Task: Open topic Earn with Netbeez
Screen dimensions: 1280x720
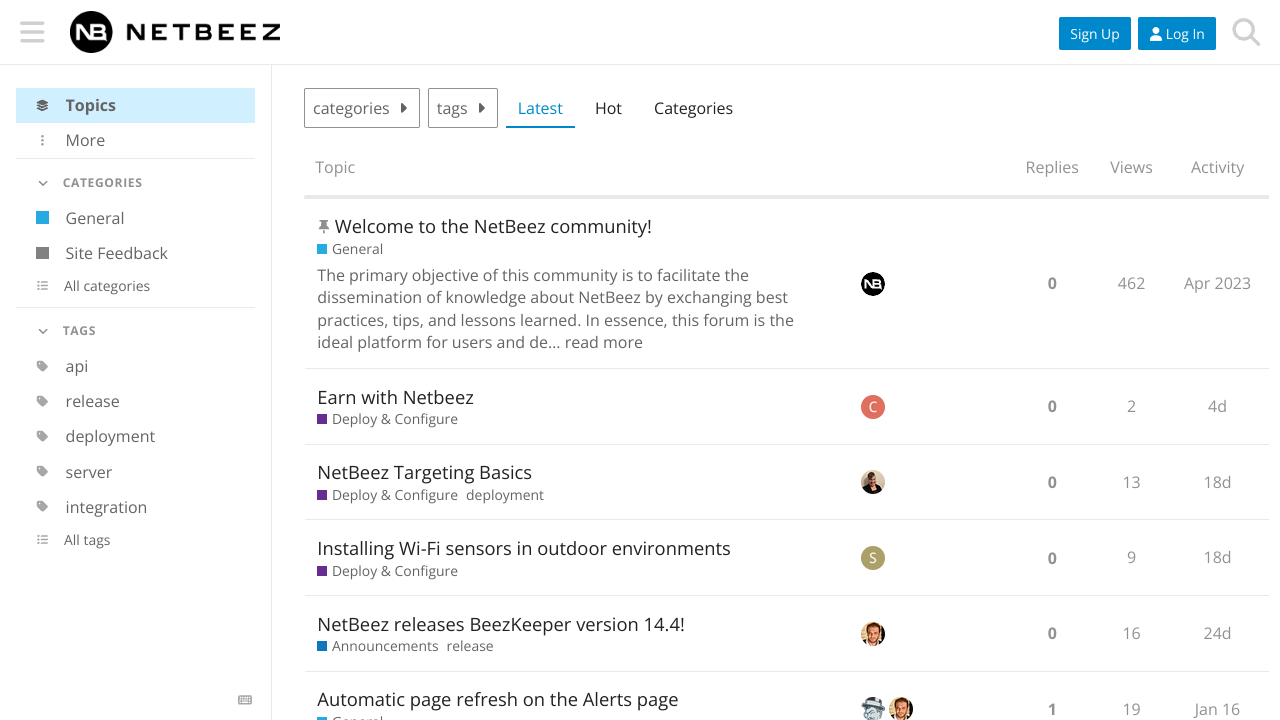Action: click(395, 397)
